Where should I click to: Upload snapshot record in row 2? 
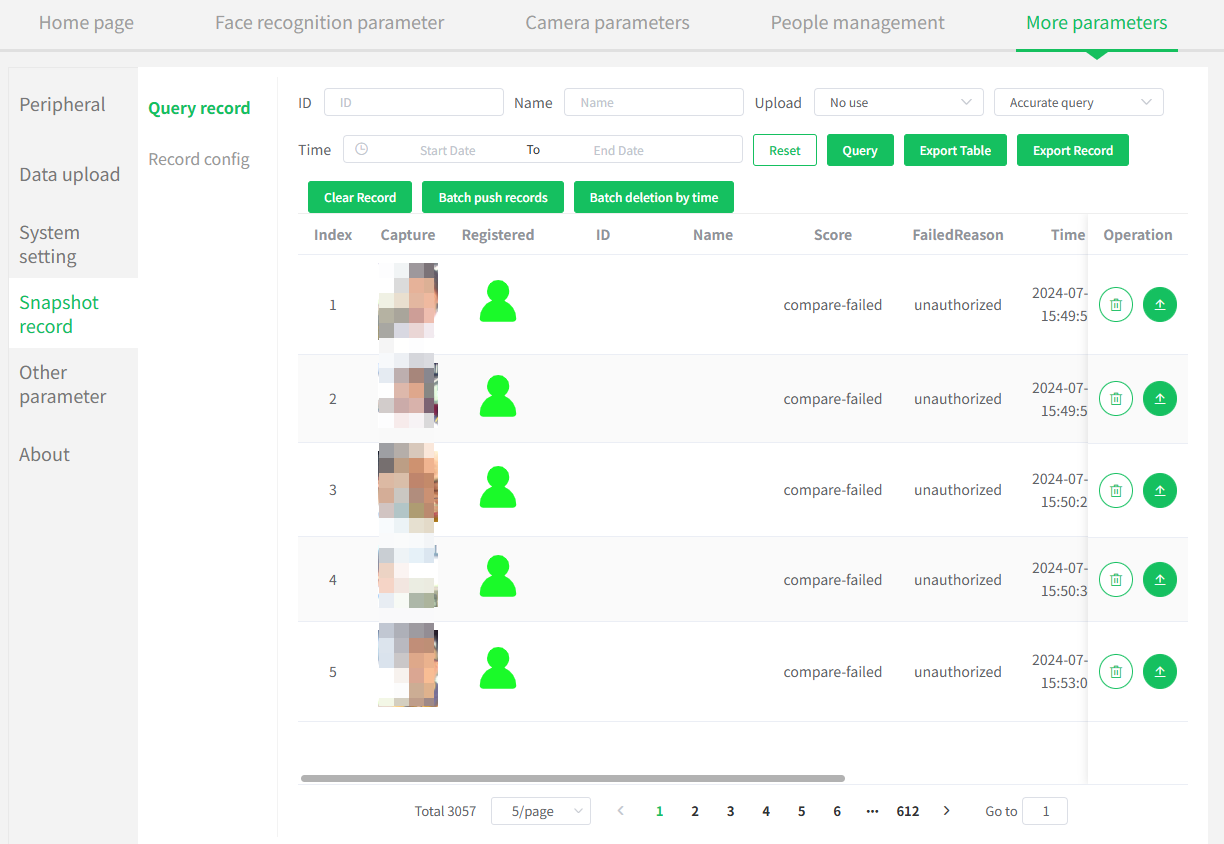pos(1160,399)
